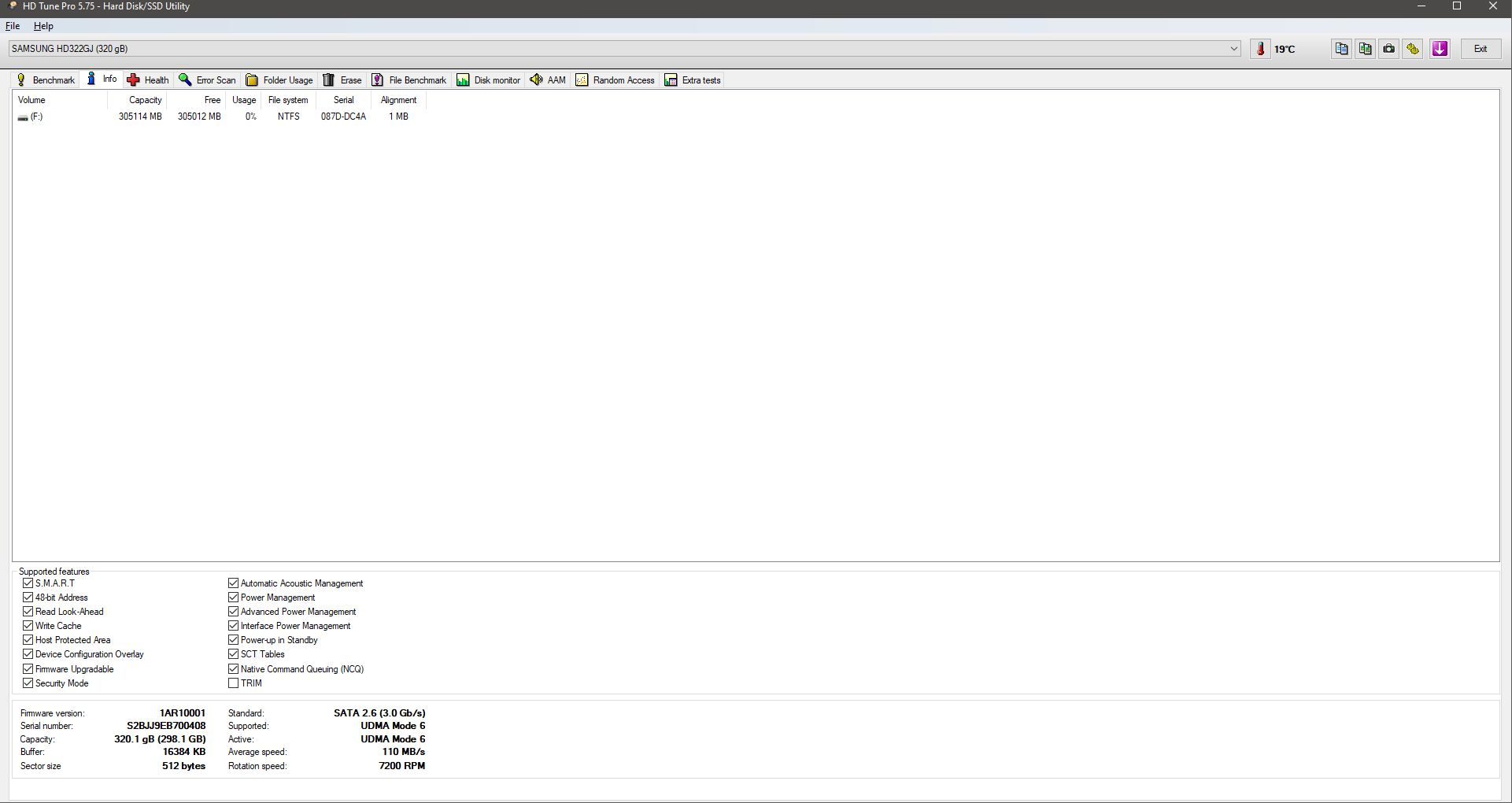The width and height of the screenshot is (1512, 803).
Task: Open the Help menu
Action: pos(43,26)
